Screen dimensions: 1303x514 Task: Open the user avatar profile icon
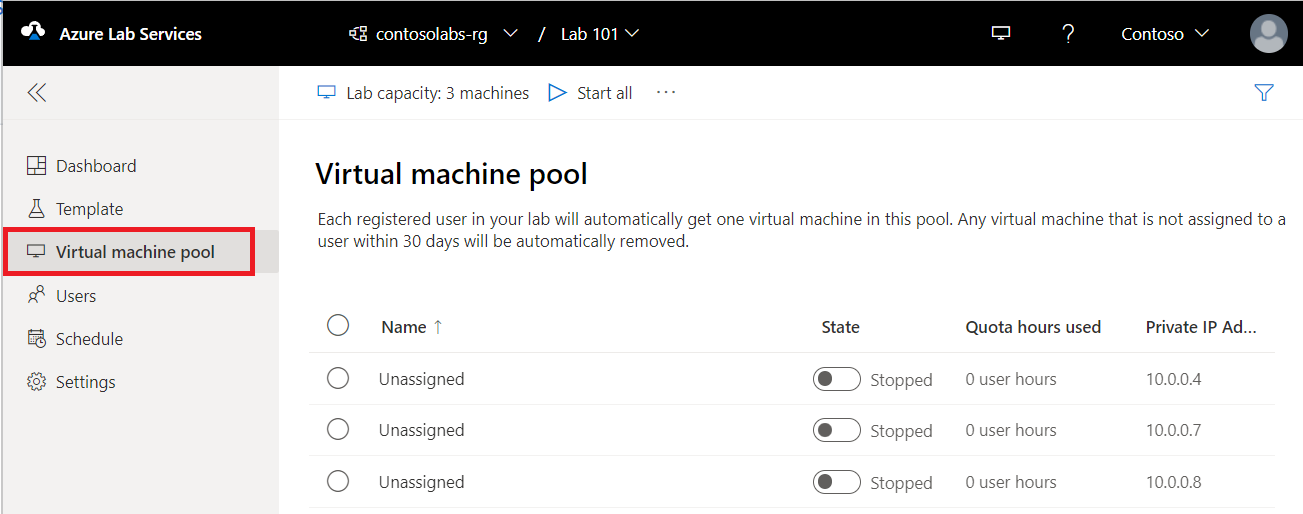click(1268, 33)
